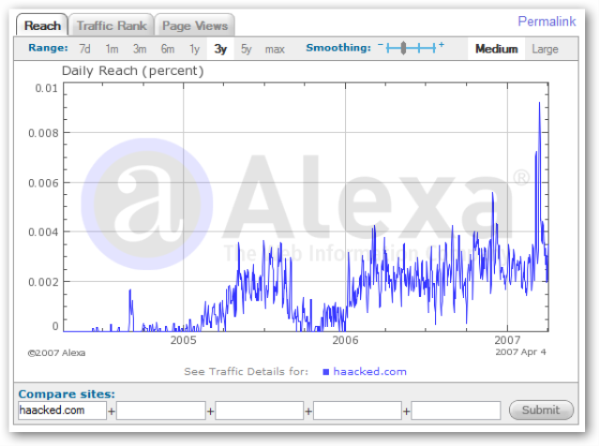Switch to the Reach tab
The image size is (599, 446).
click(x=42, y=26)
